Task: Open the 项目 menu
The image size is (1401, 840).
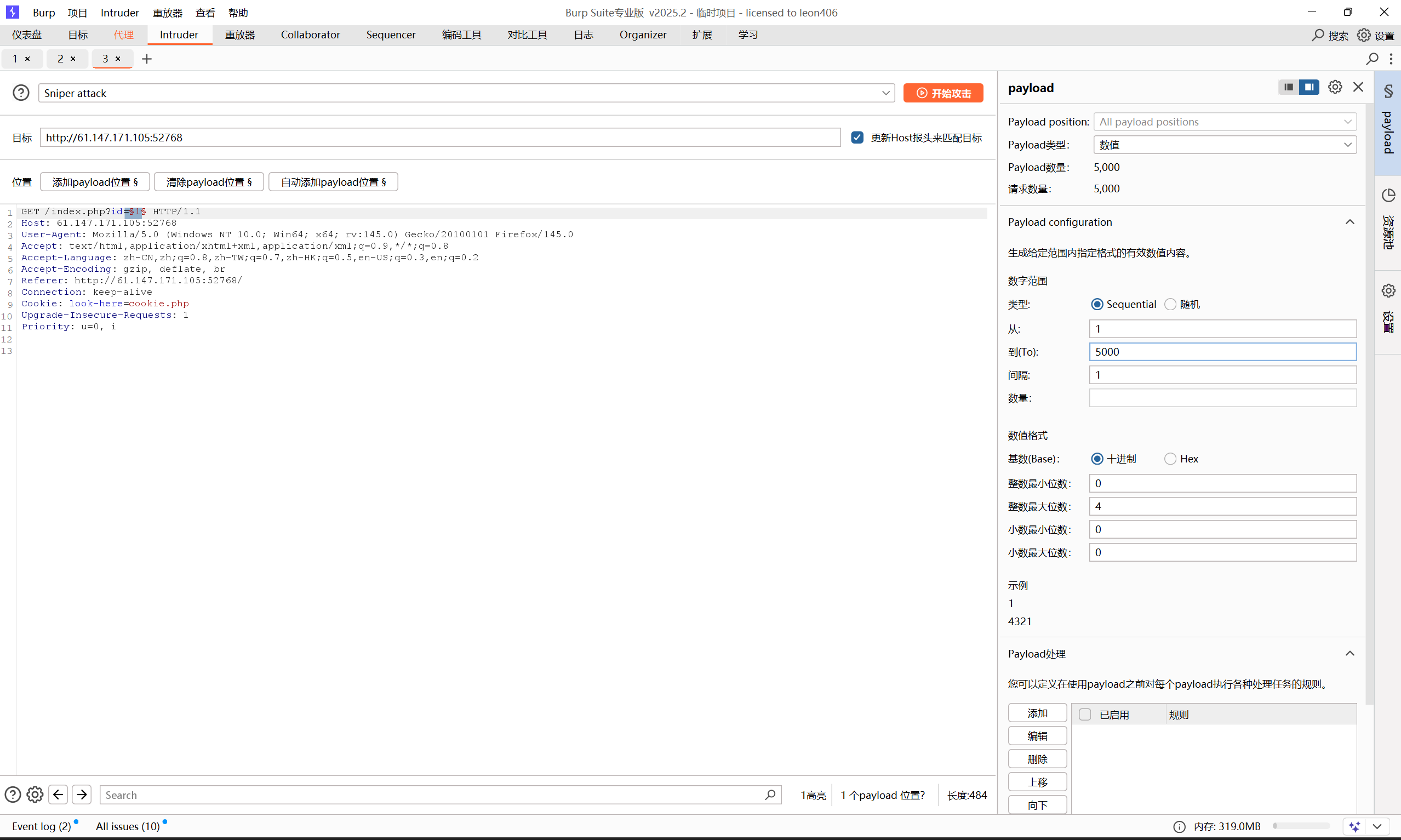Action: click(77, 13)
